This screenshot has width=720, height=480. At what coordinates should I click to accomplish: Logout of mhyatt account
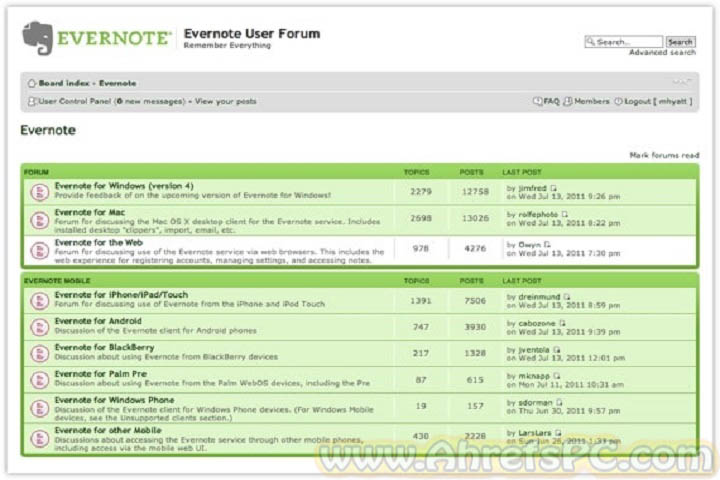[658, 101]
